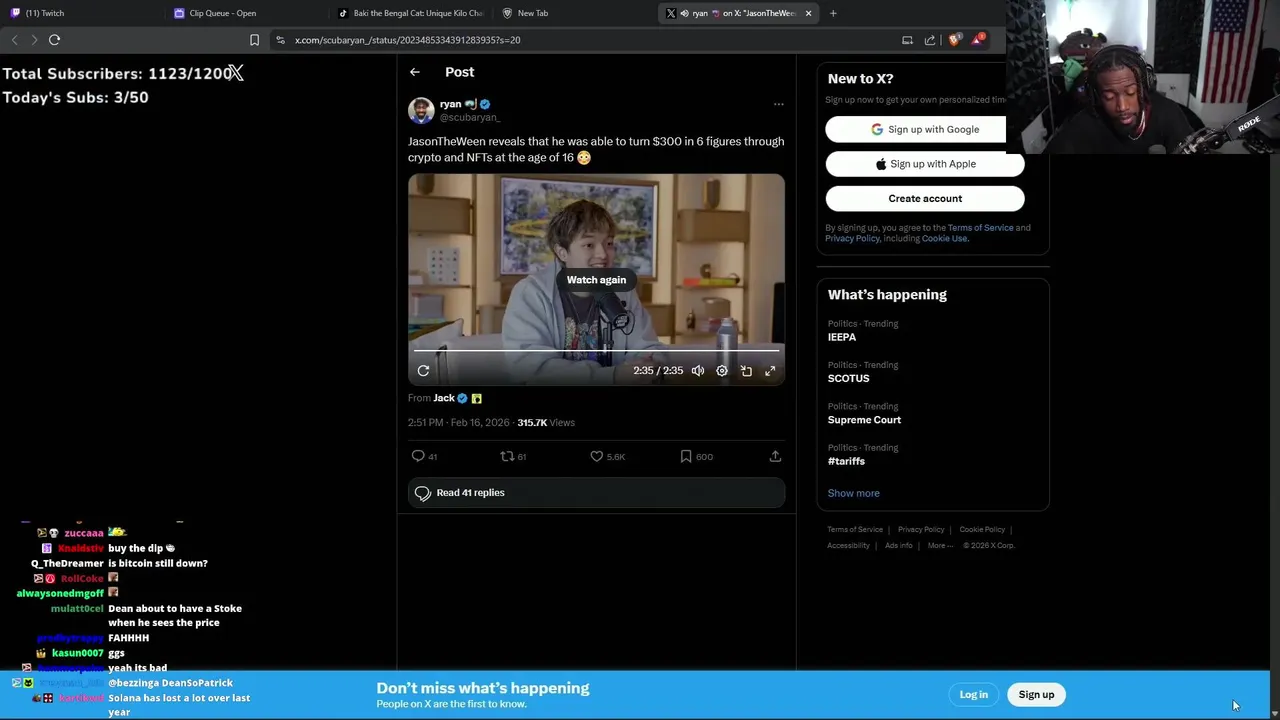The height and width of the screenshot is (720, 1280).
Task: Share the post with the upload icon
Action: pos(775,456)
